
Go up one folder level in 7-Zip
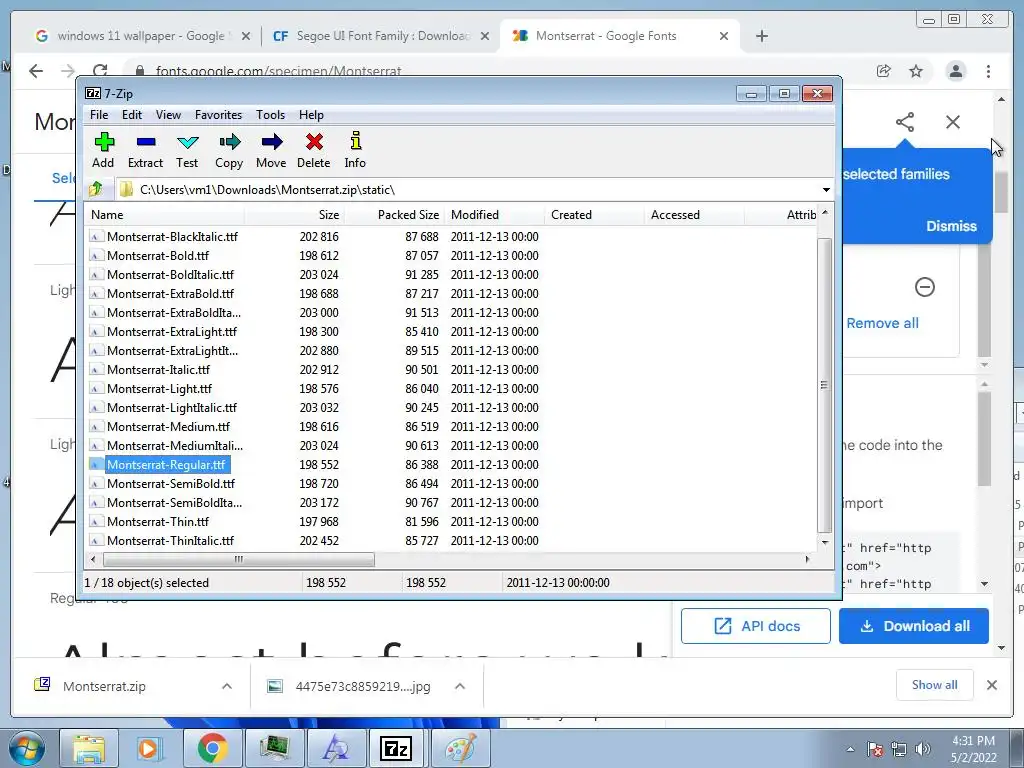[96, 189]
